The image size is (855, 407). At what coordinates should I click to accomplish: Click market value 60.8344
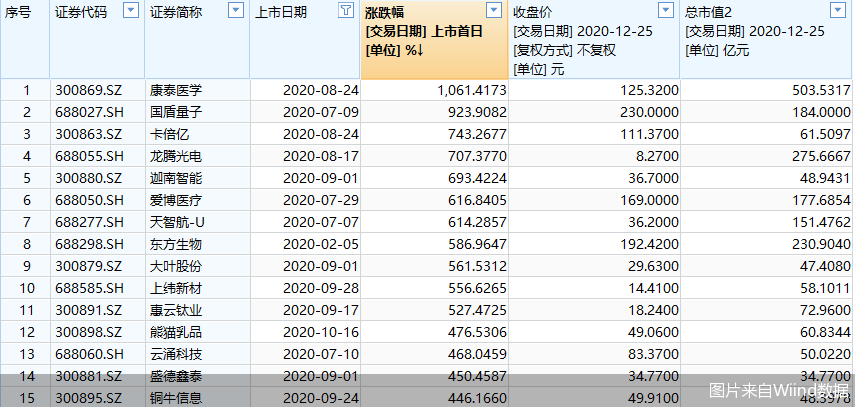click(825, 332)
